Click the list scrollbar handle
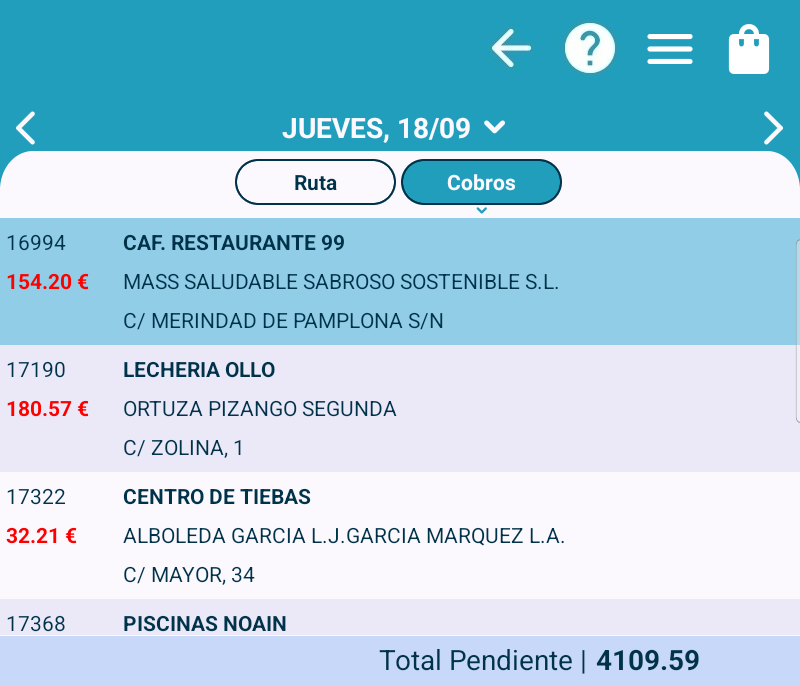Image resolution: width=800 pixels, height=686 pixels. click(x=797, y=330)
